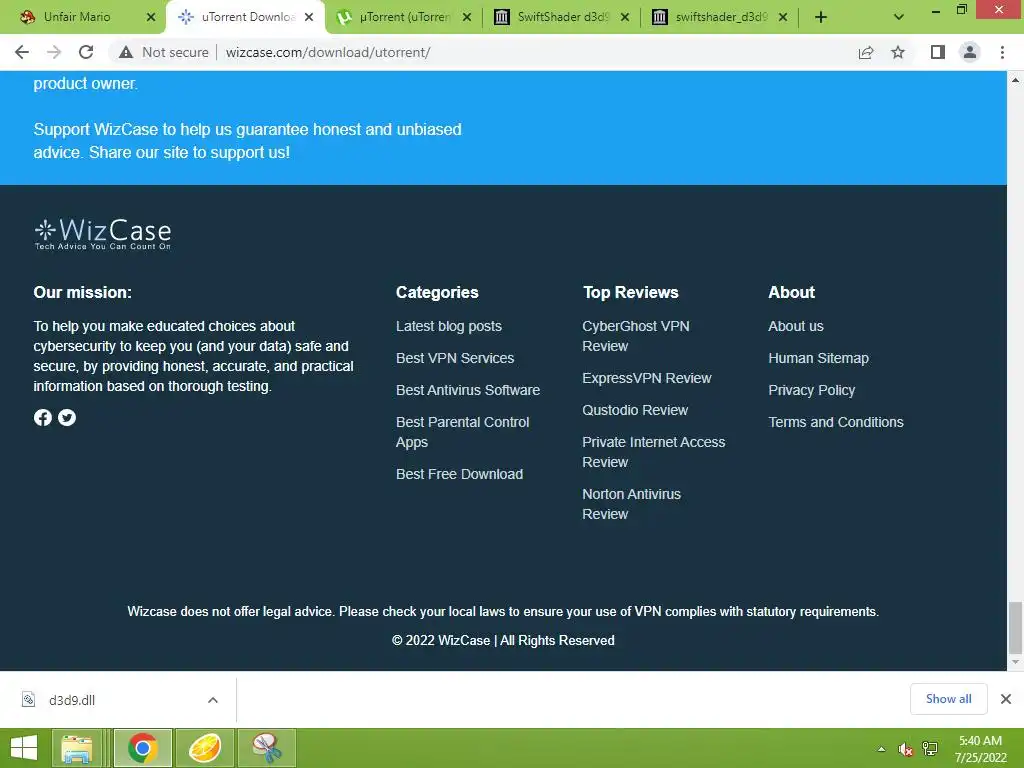
Task: Open WizCase Twitter page icon
Action: pos(67,417)
